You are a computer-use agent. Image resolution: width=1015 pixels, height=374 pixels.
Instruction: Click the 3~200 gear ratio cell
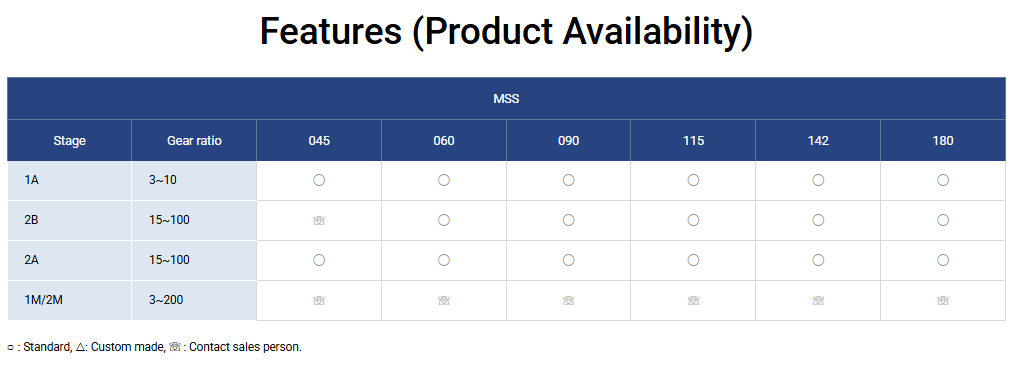click(x=194, y=300)
